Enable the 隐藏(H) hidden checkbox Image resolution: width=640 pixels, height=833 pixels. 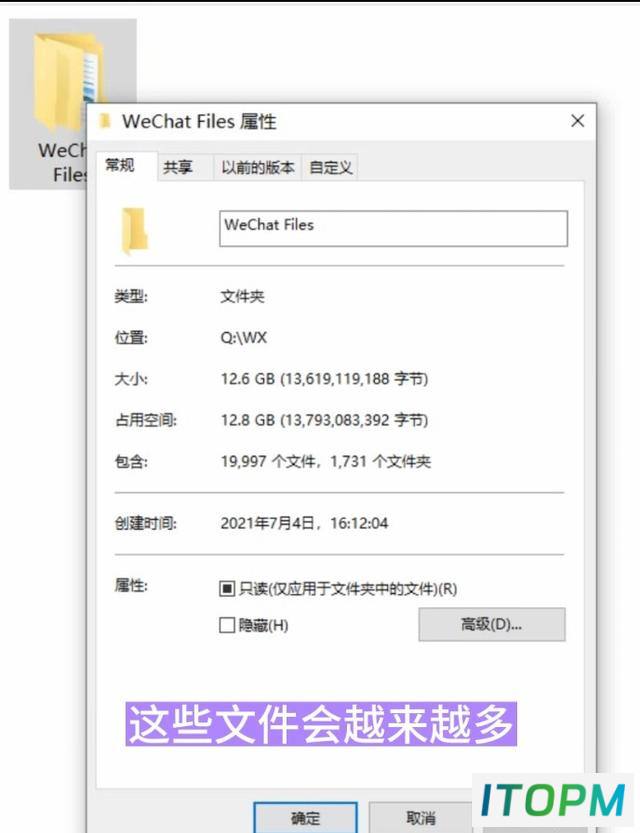click(227, 625)
